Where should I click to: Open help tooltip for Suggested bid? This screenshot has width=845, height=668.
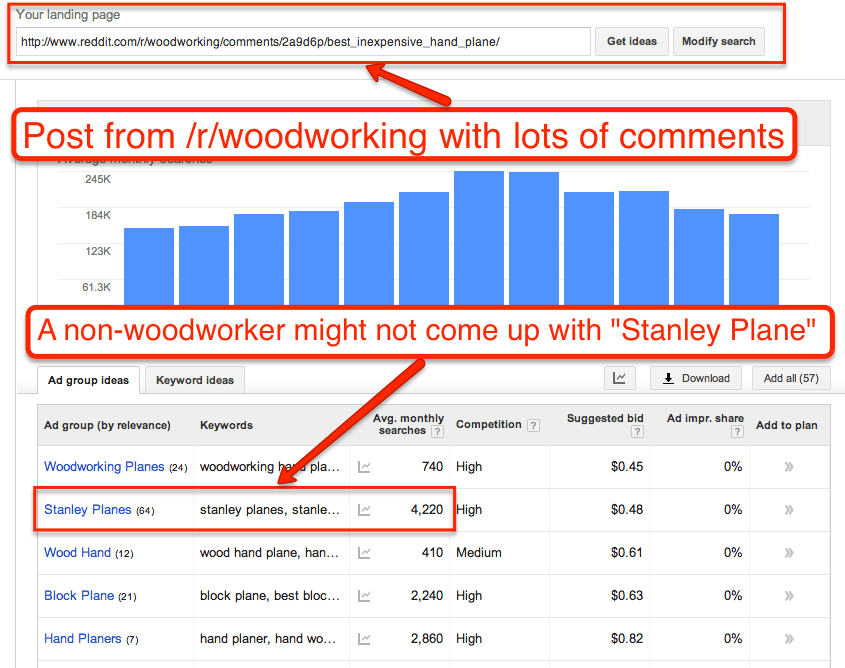point(637,431)
